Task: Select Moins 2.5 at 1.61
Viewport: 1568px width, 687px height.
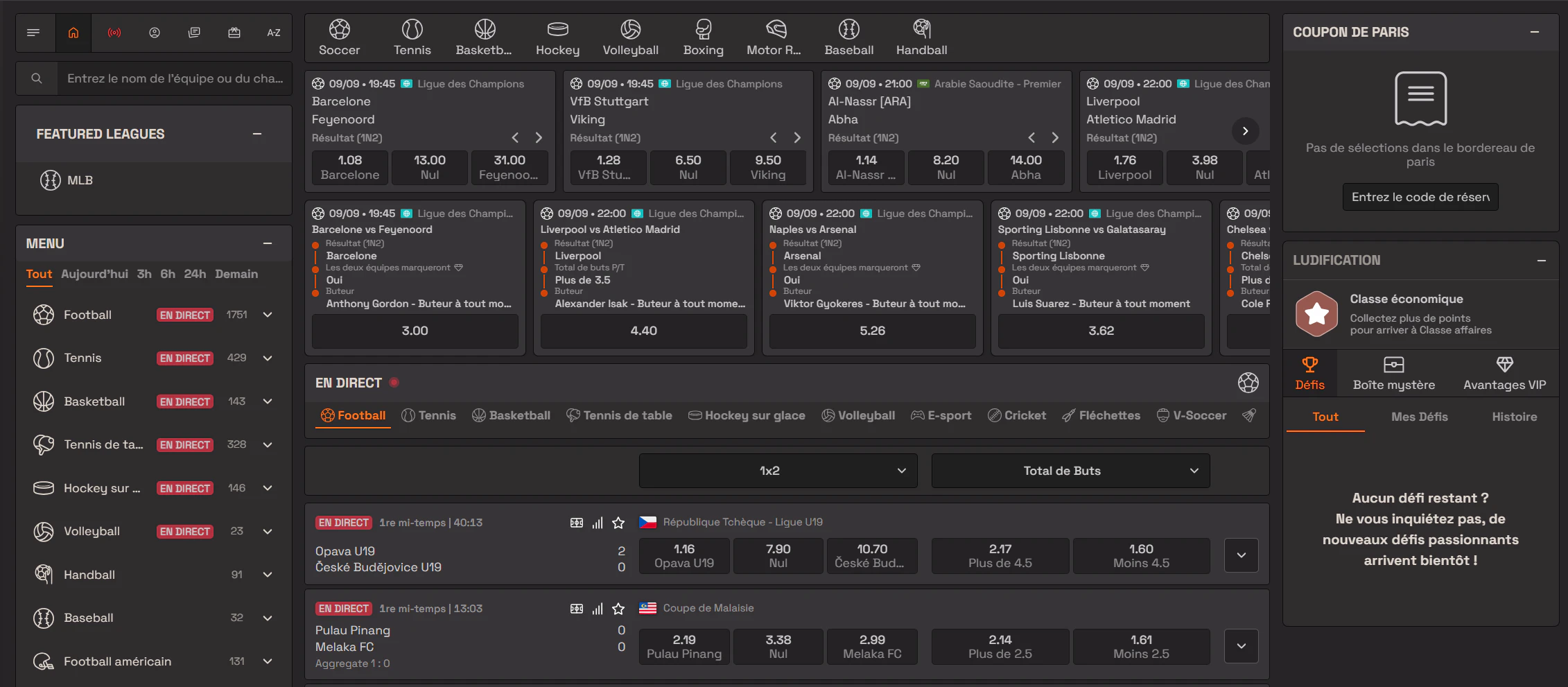Action: coord(1141,647)
